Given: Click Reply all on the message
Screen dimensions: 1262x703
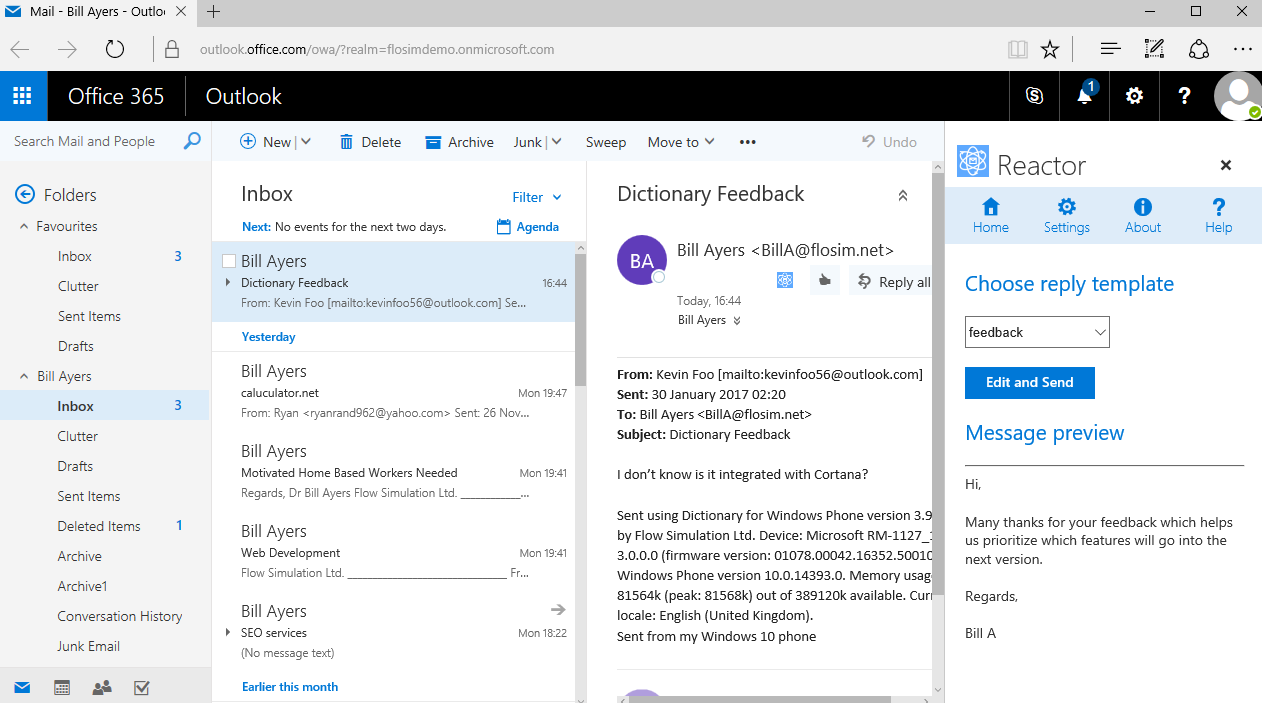Looking at the screenshot, I should 893,282.
